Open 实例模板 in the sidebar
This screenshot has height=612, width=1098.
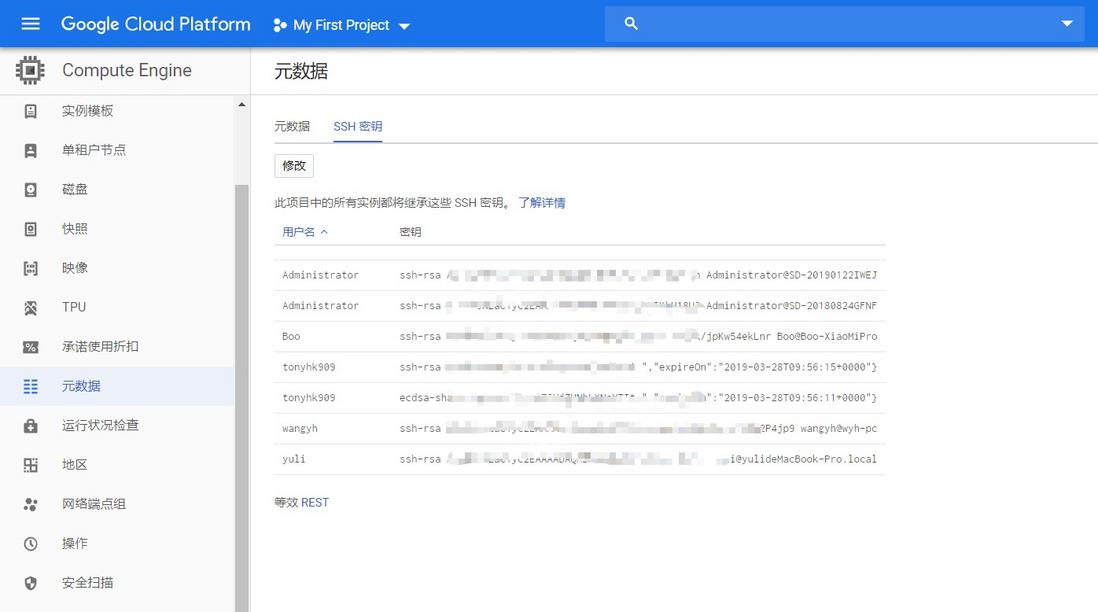pos(88,111)
